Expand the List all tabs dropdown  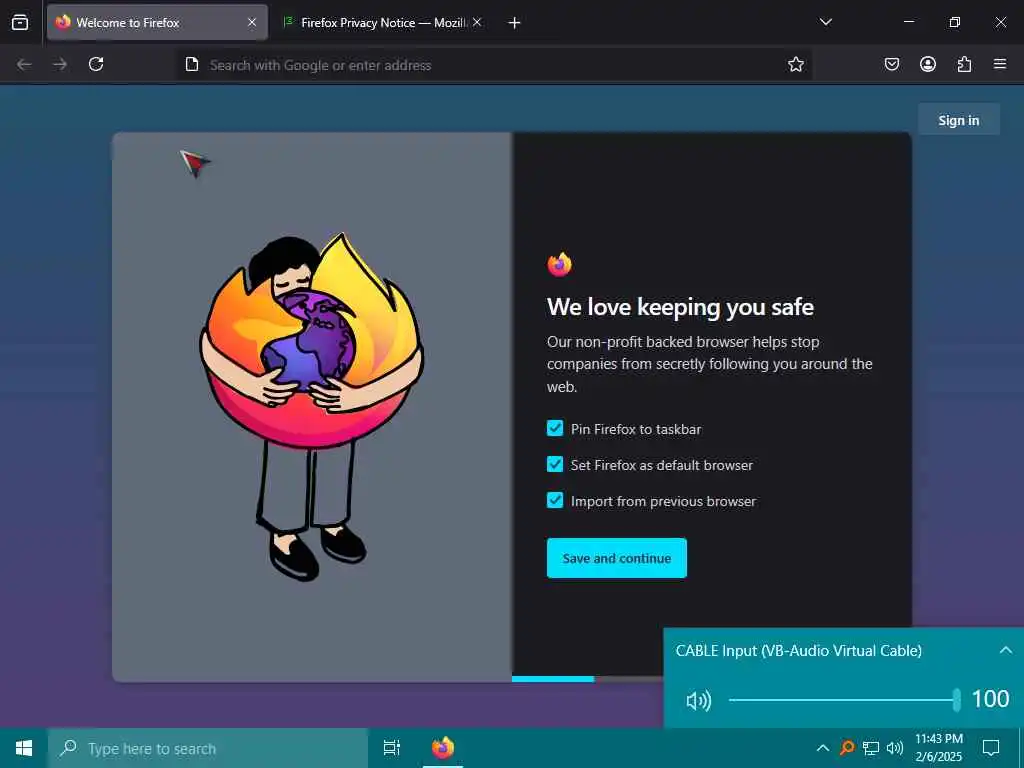pyautogui.click(x=826, y=22)
